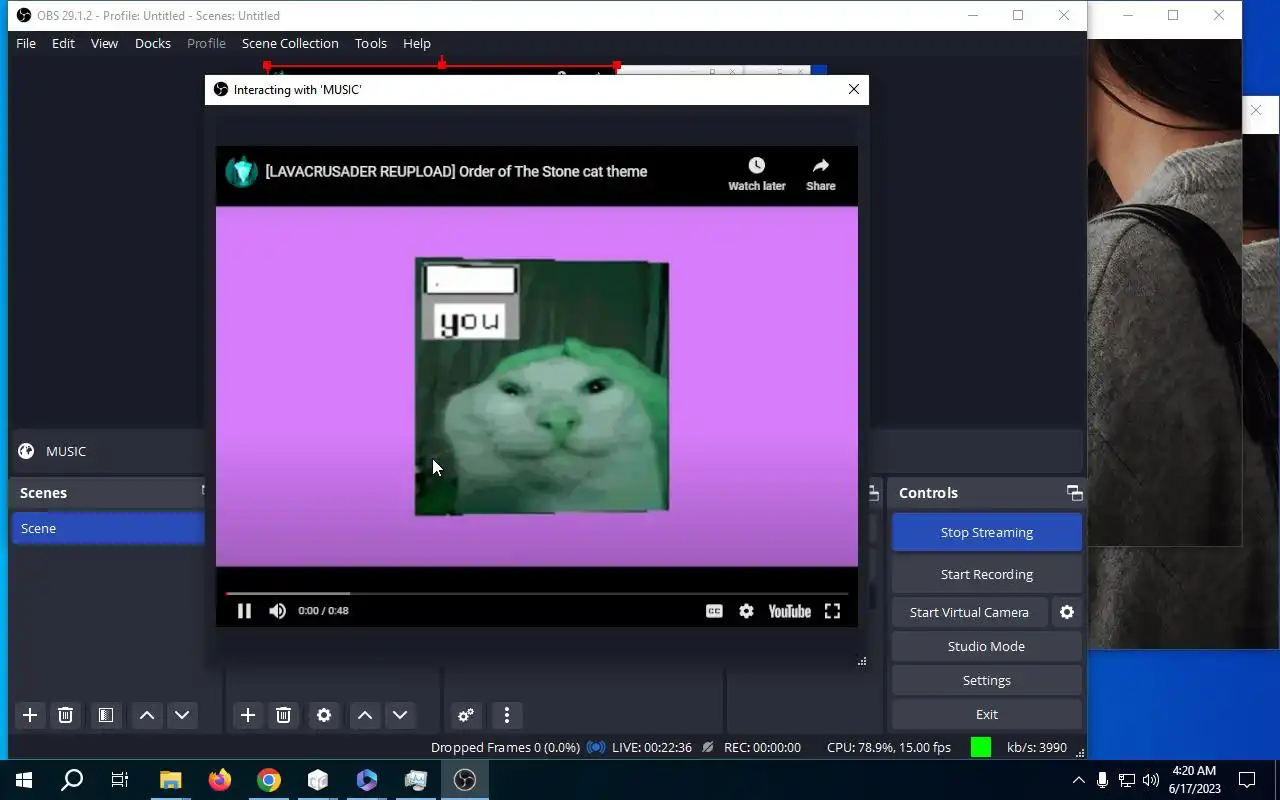
Task: Open the audio mixer three-dots menu
Action: [x=507, y=715]
